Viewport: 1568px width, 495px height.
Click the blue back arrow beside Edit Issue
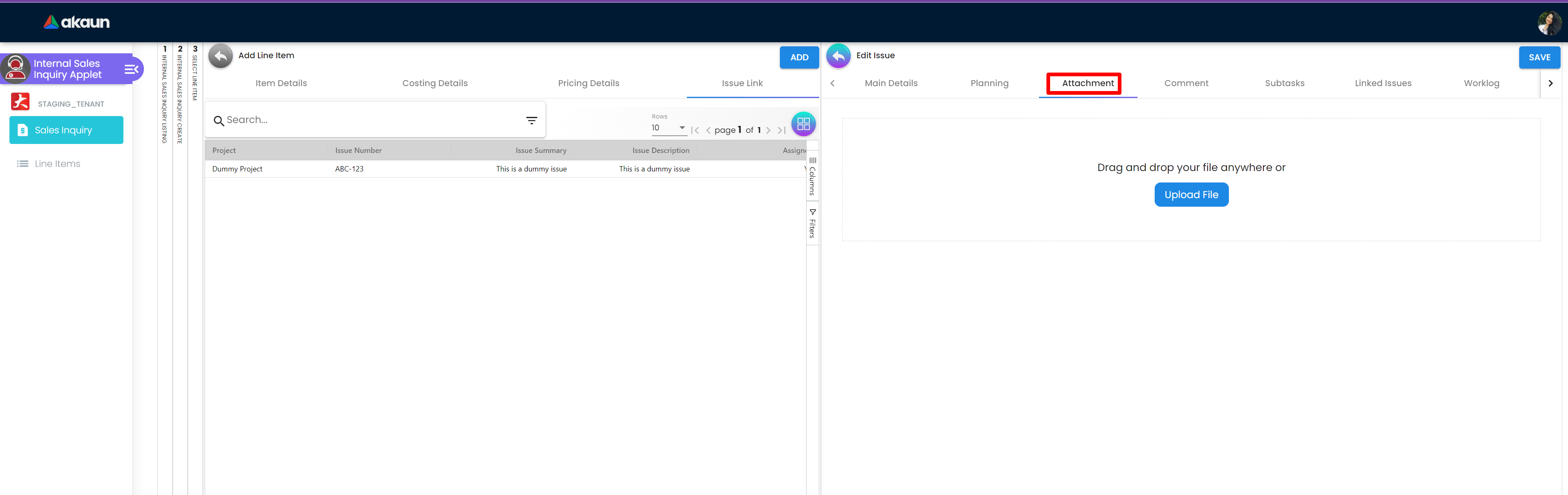click(x=838, y=56)
